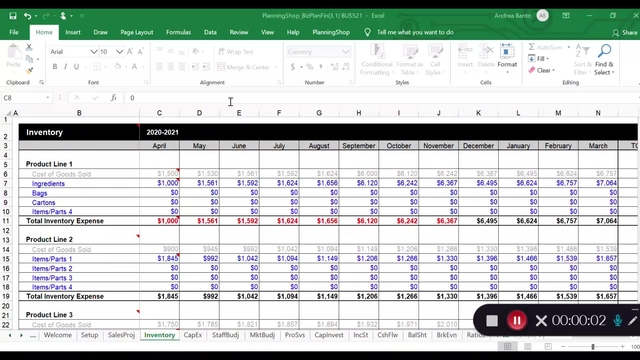
Task: Click the Borders icon
Action: point(97,67)
